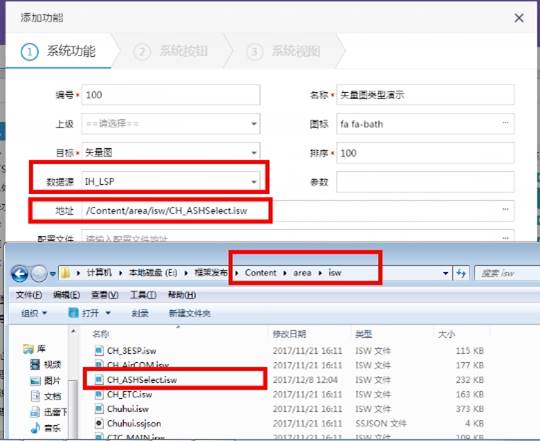Image resolution: width=540 pixels, height=441 pixels.
Task: Click the refresh icon beside address bar
Action: [461, 273]
